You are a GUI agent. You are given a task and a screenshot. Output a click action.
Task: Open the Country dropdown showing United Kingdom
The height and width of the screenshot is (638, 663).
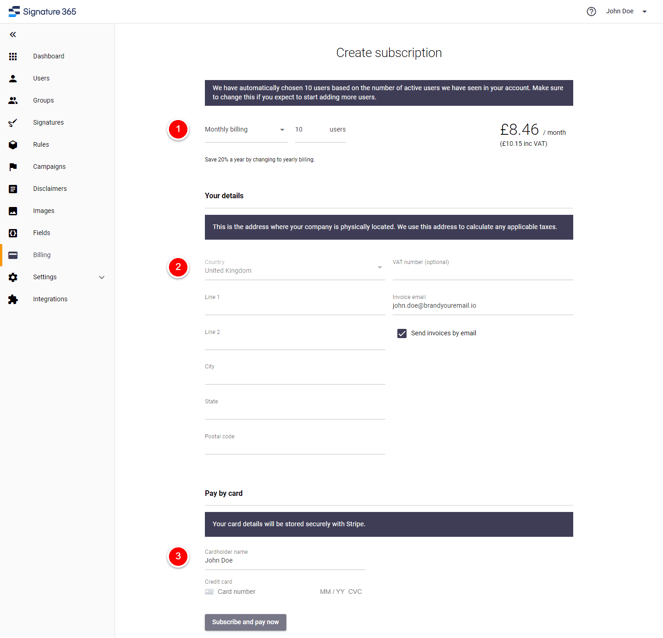(294, 267)
